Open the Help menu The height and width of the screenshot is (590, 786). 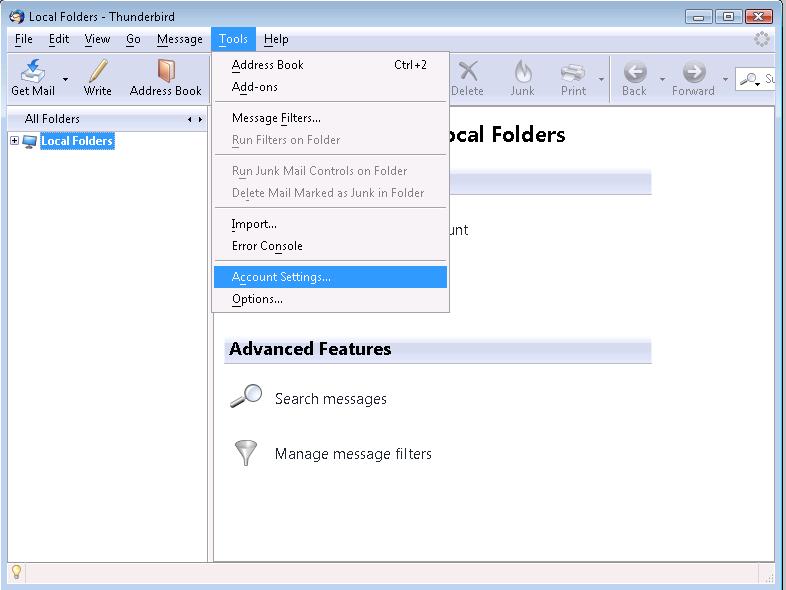point(276,39)
